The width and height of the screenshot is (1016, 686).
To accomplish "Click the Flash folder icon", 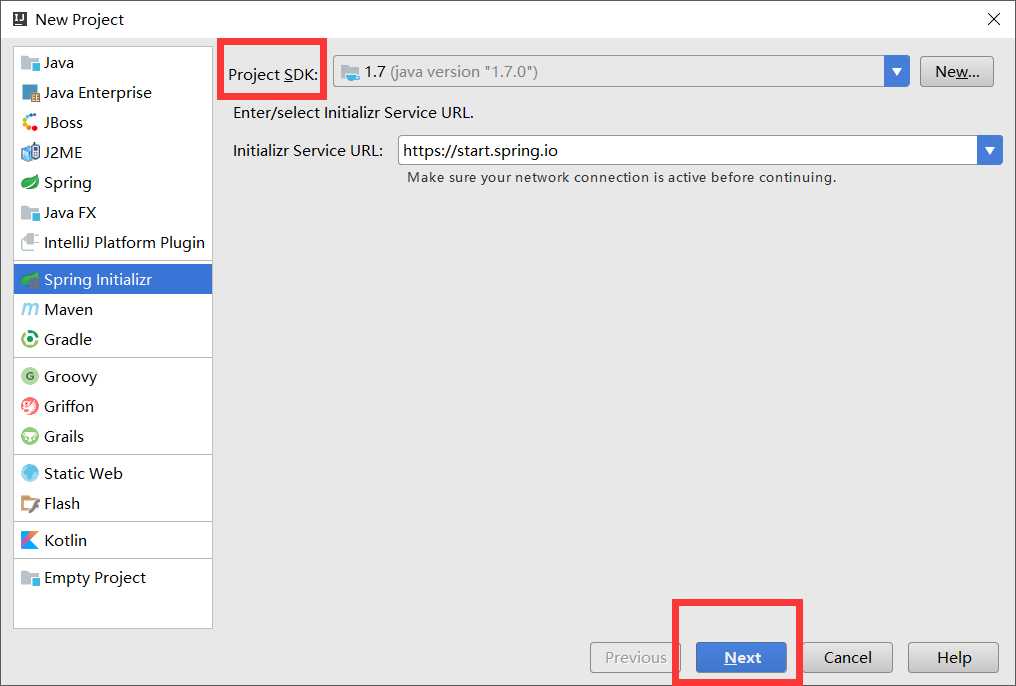I will click(x=30, y=503).
